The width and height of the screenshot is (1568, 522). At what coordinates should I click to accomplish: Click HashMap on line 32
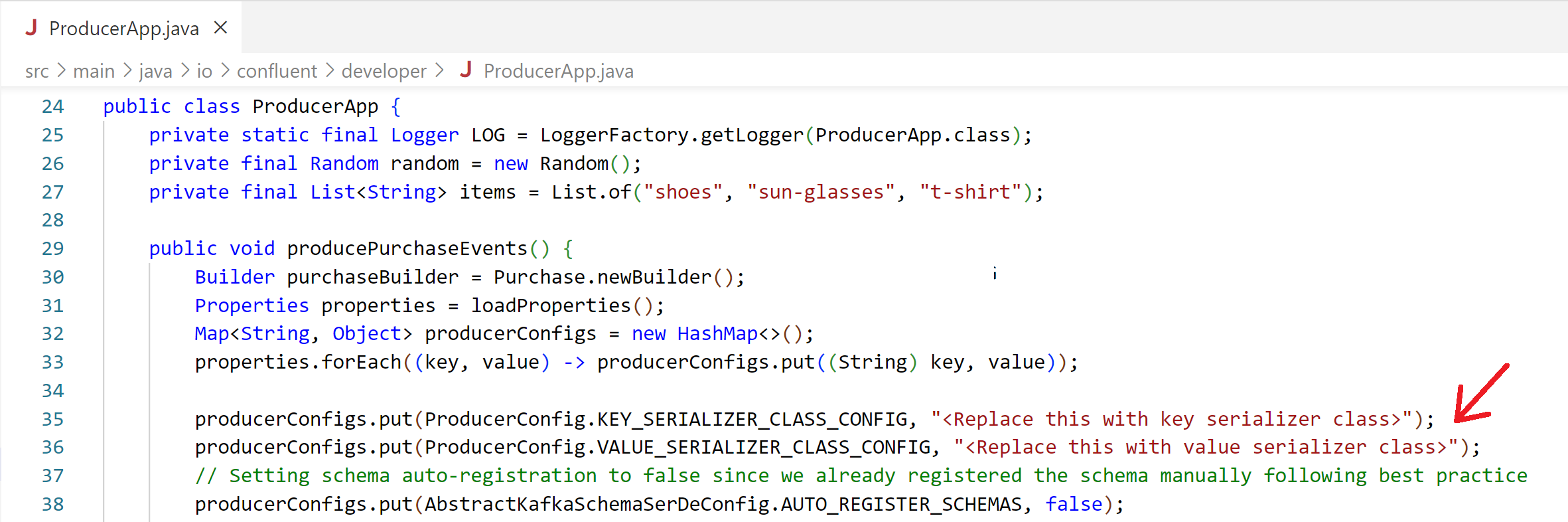click(717, 334)
